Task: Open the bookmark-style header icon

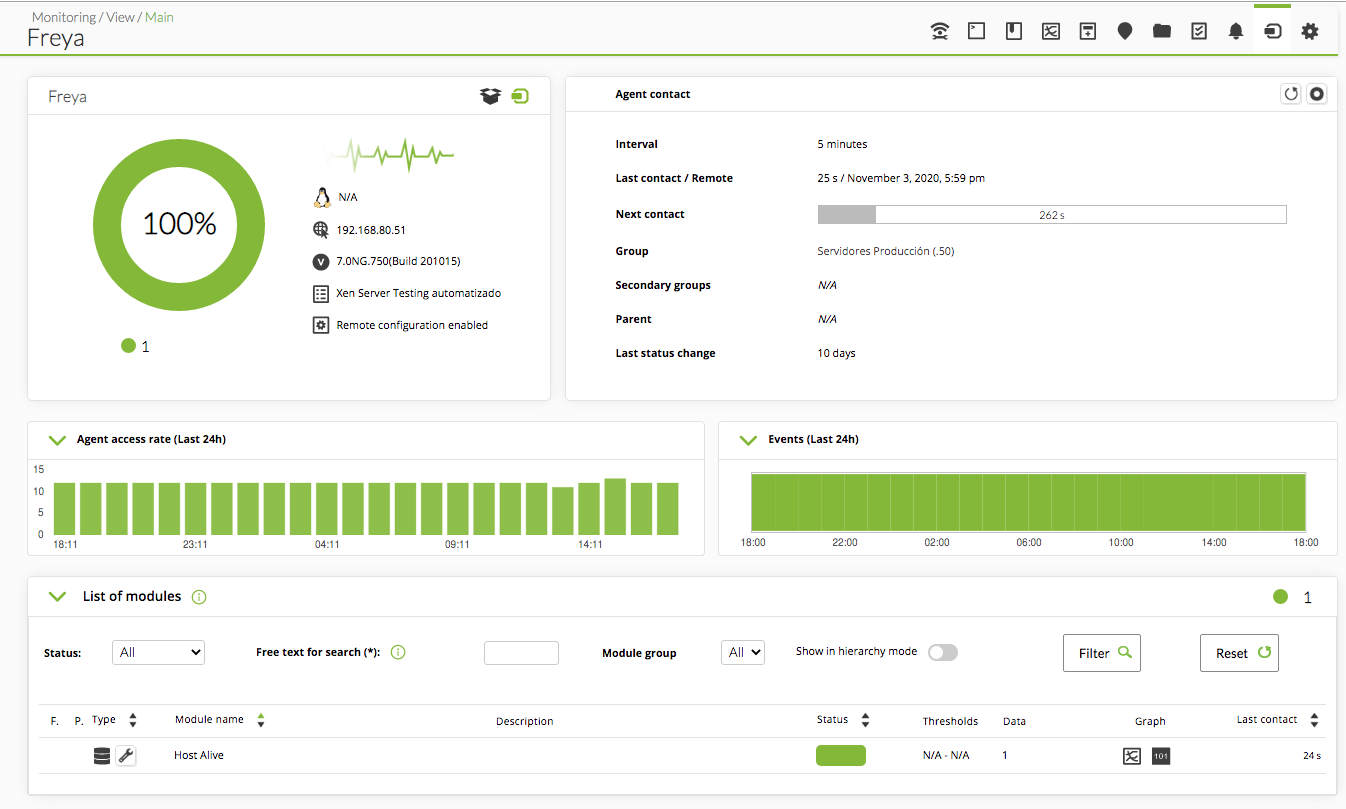Action: coord(1014,31)
